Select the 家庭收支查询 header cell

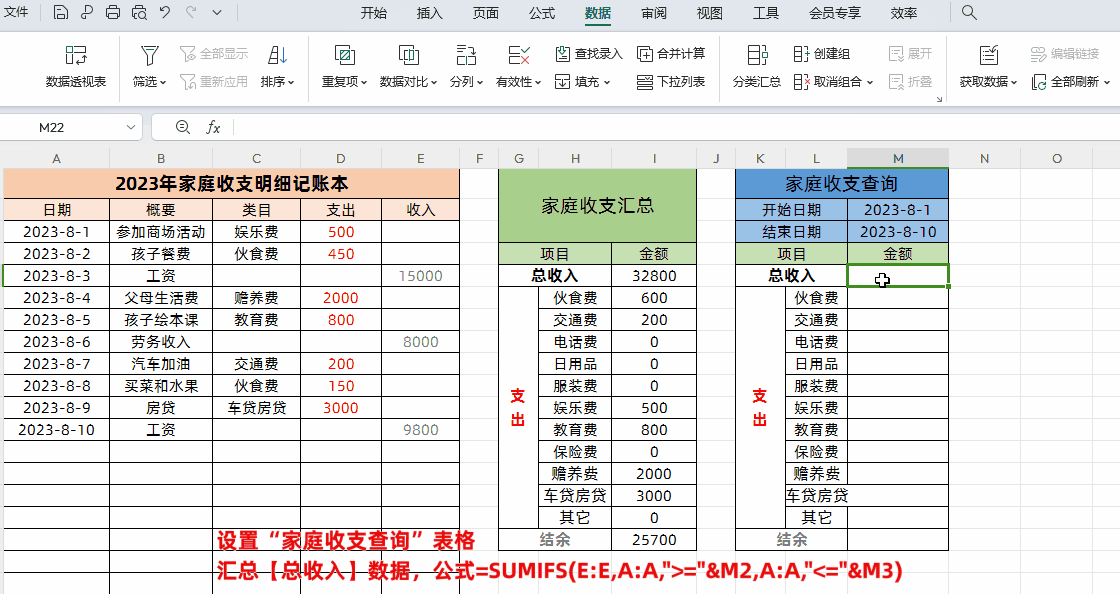coord(841,183)
